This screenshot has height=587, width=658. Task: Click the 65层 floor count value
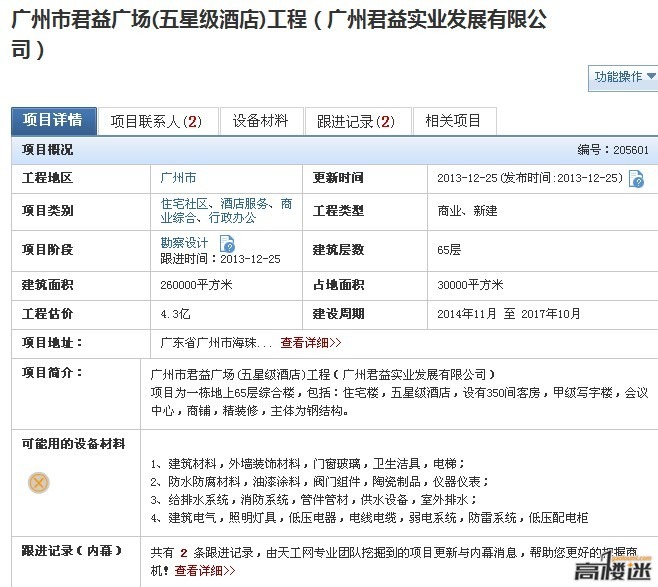pyautogui.click(x=449, y=250)
